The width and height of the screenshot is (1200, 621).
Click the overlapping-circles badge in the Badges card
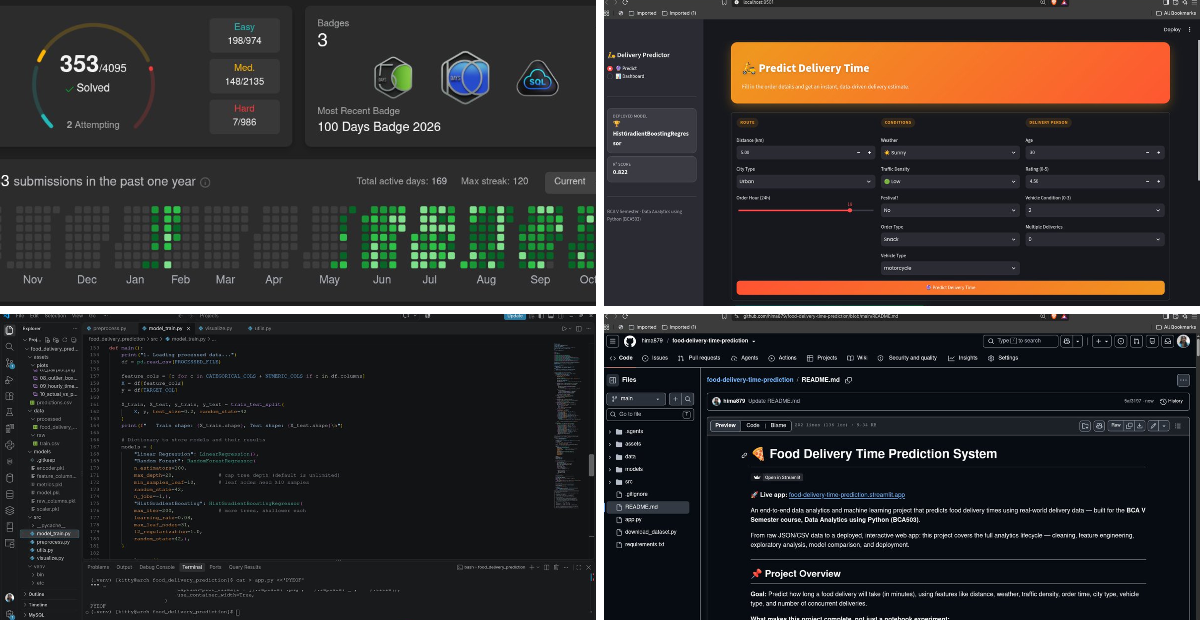coord(466,76)
